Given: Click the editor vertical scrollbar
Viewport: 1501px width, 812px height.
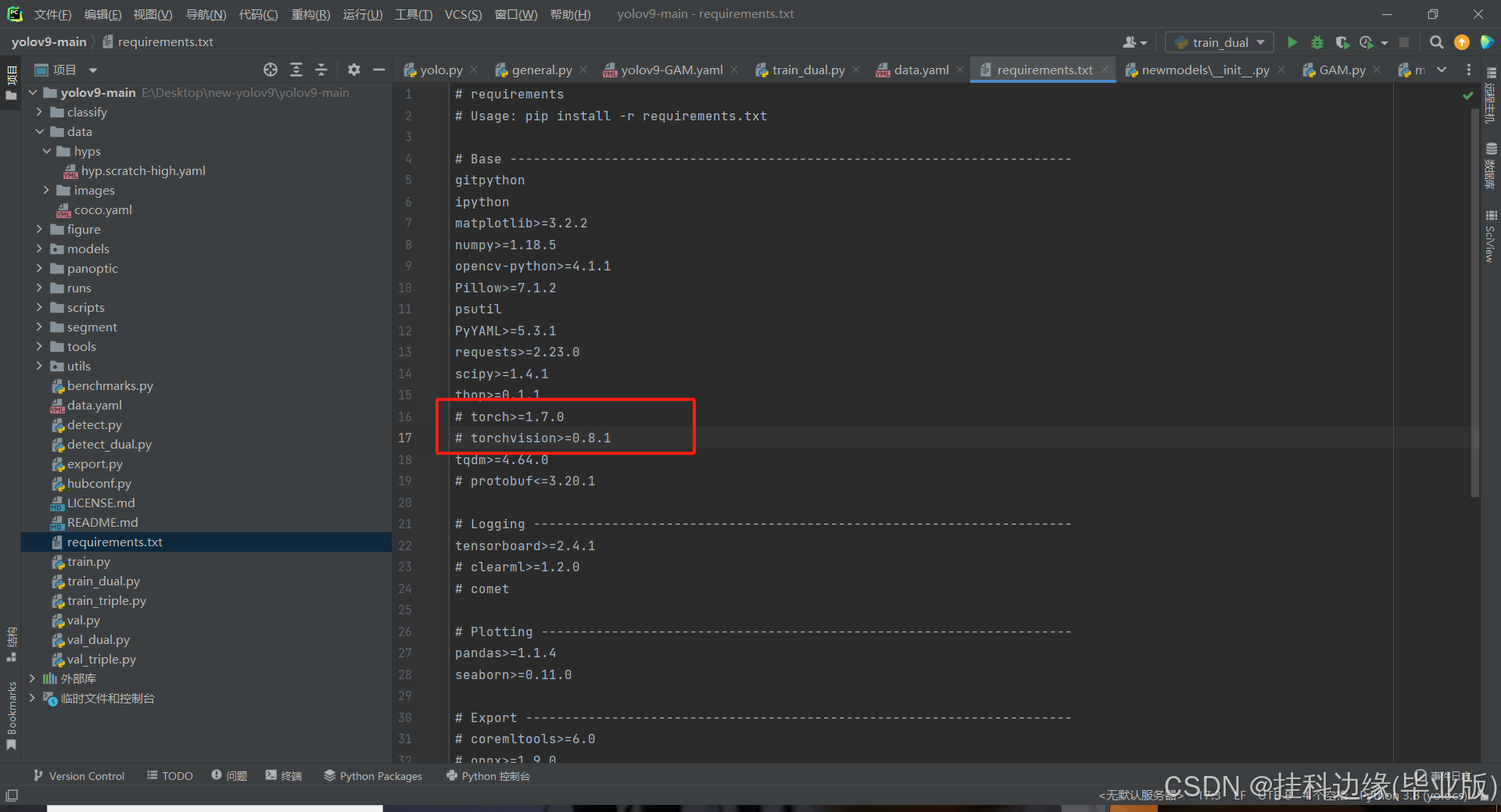Looking at the screenshot, I should point(1474,301).
